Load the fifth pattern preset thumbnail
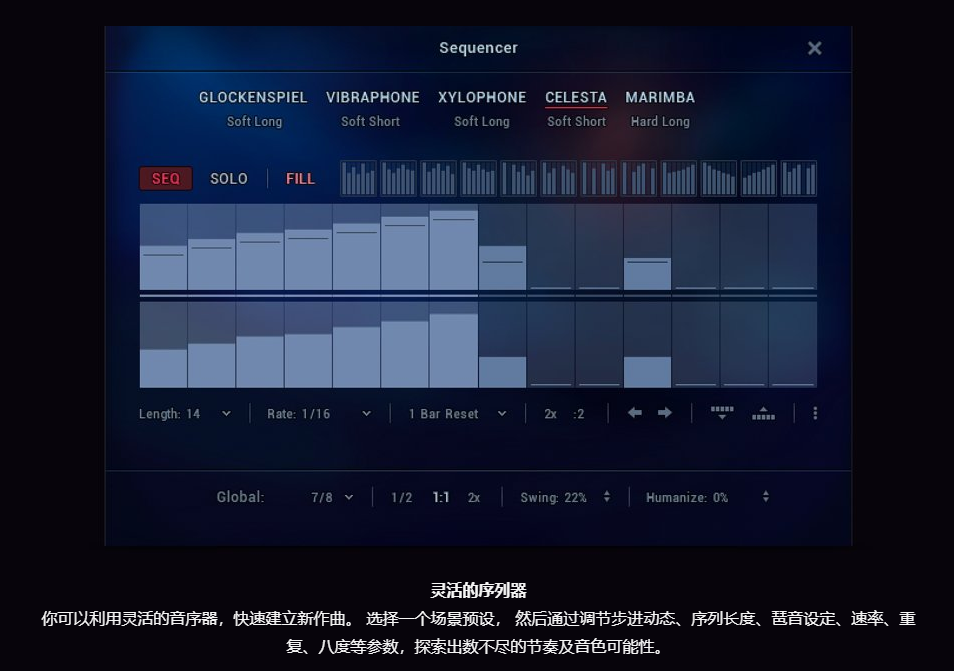Image resolution: width=954 pixels, height=671 pixels. coord(519,178)
